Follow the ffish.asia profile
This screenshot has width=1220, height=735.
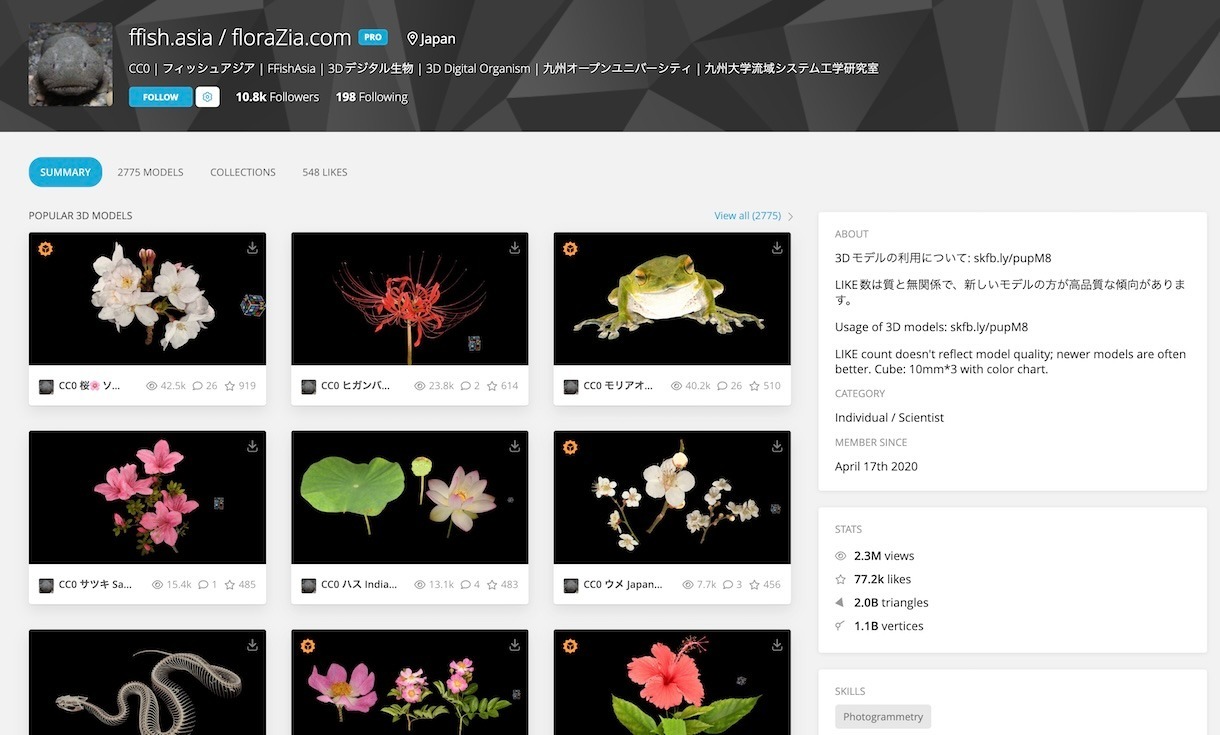coord(160,97)
